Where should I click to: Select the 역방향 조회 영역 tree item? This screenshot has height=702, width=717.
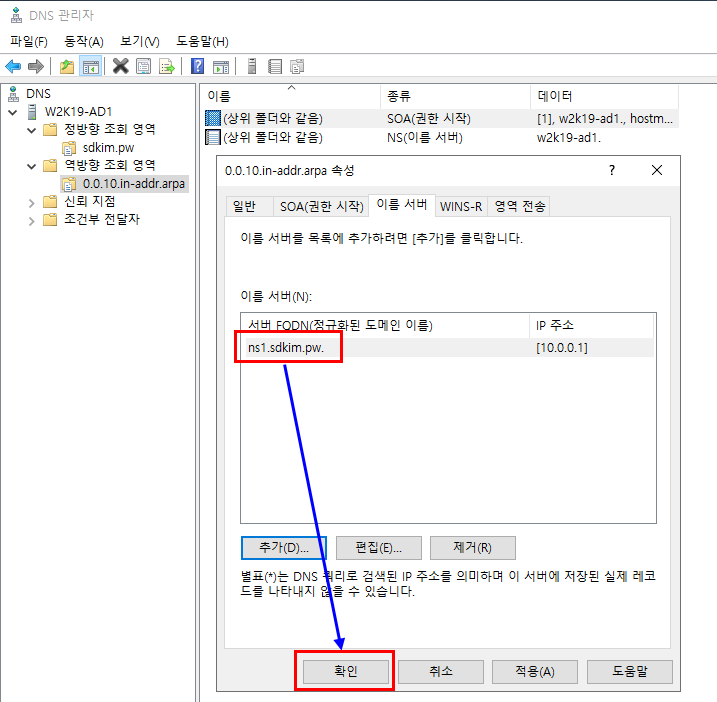tap(110, 165)
